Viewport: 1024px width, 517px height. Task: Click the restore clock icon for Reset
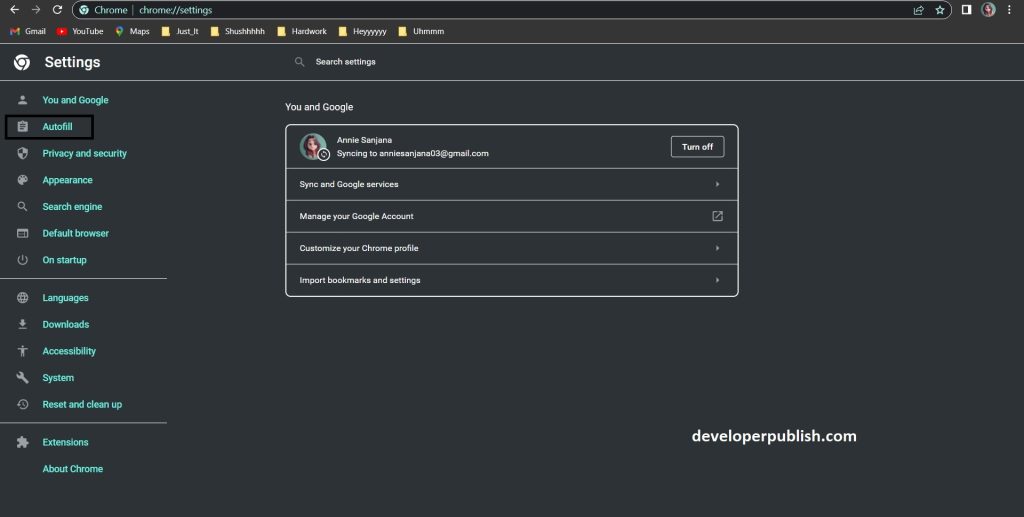pyautogui.click(x=22, y=404)
